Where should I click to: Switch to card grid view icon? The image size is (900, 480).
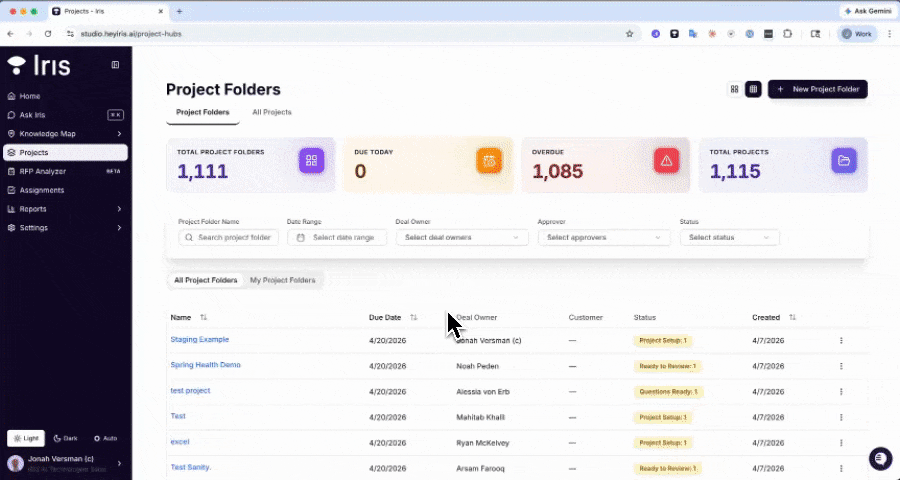[734, 89]
